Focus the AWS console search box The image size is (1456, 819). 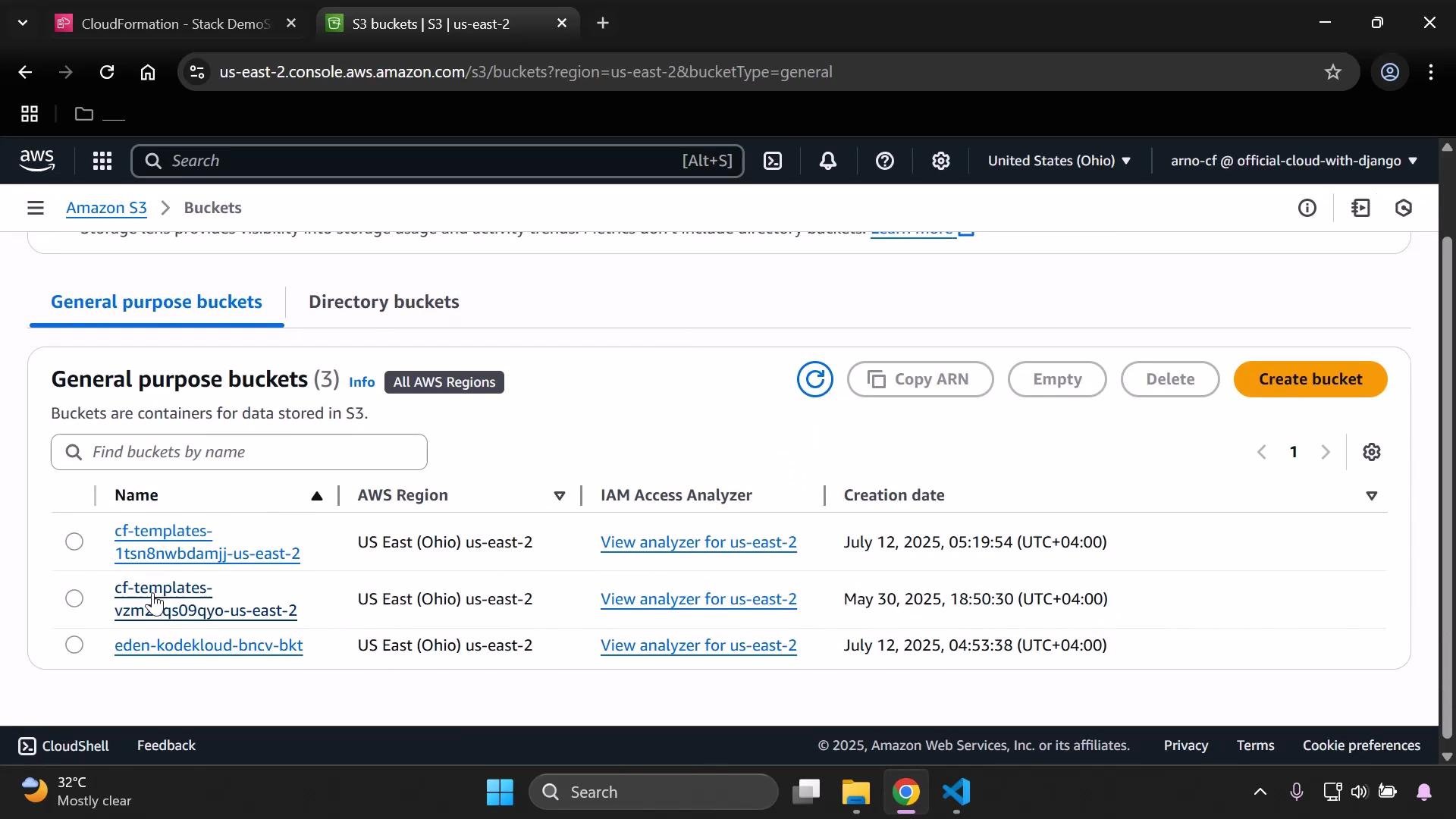437,161
